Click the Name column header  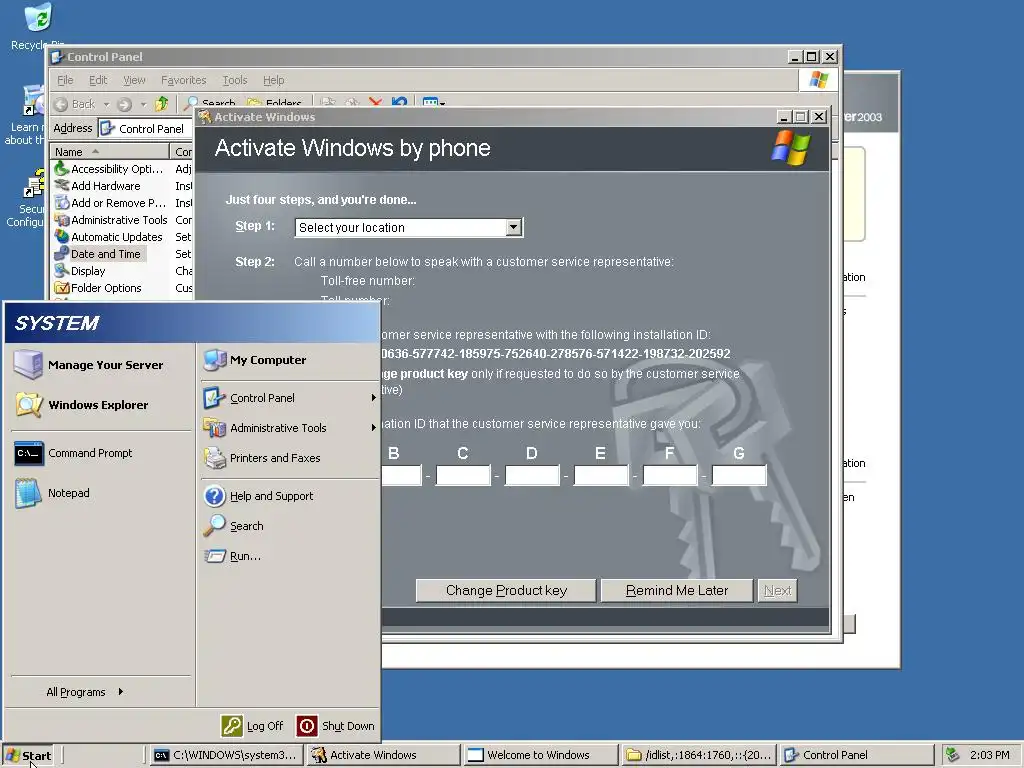110,152
